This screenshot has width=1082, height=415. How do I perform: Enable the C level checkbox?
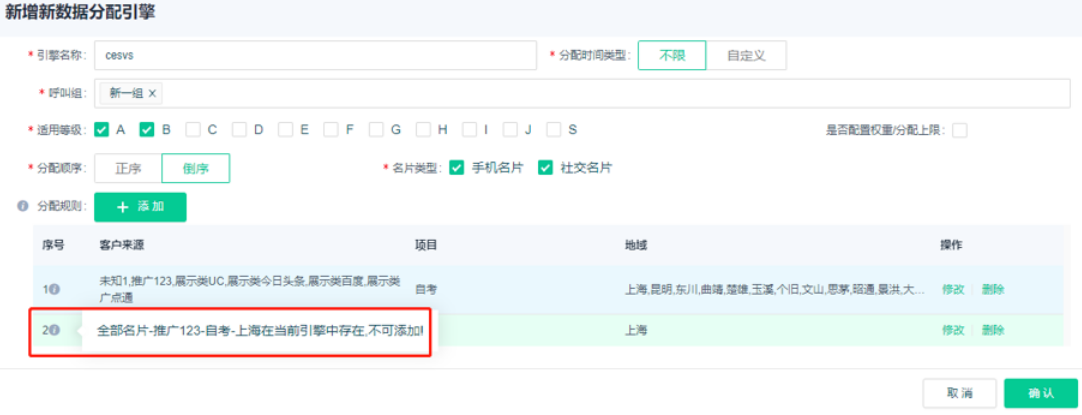click(193, 129)
